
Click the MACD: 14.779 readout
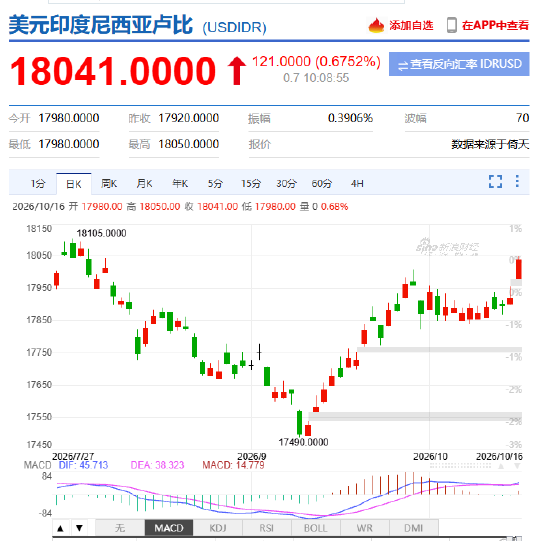coord(233,465)
